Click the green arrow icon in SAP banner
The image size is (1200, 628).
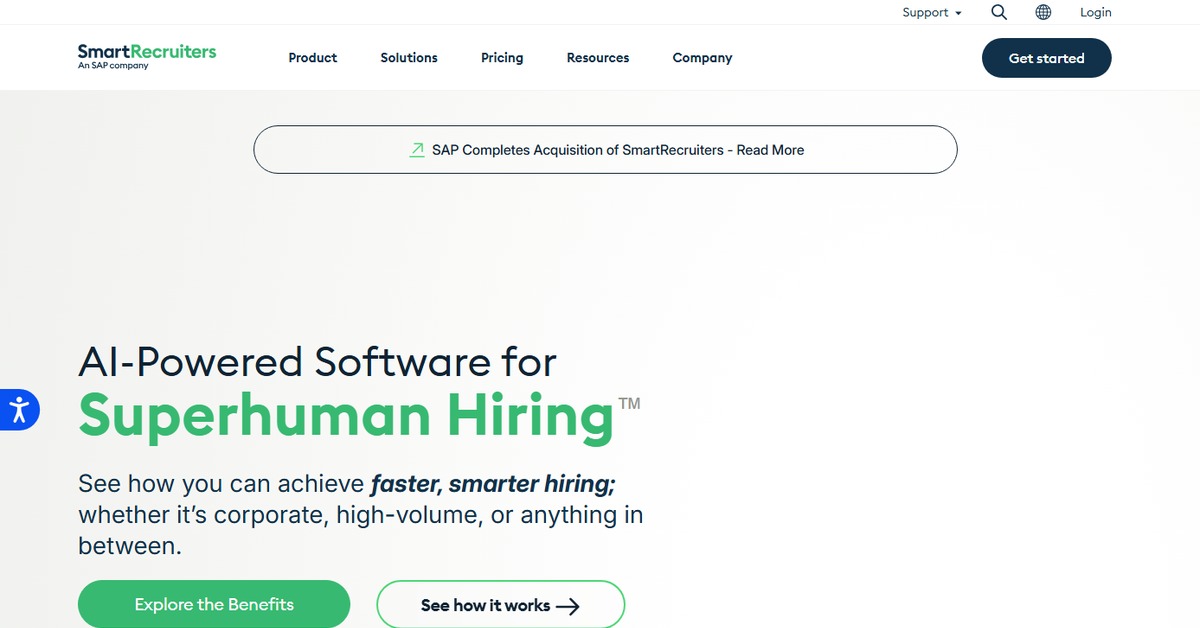point(417,150)
